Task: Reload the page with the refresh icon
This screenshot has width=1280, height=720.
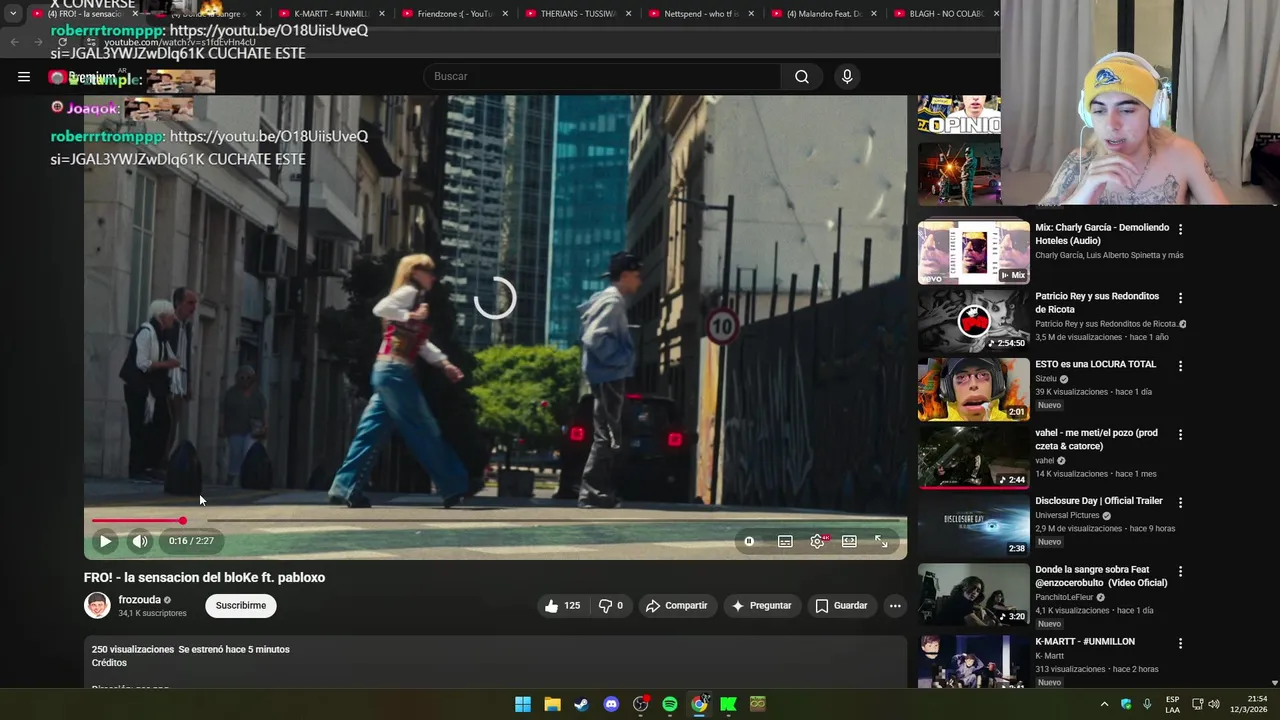Action: tap(62, 42)
